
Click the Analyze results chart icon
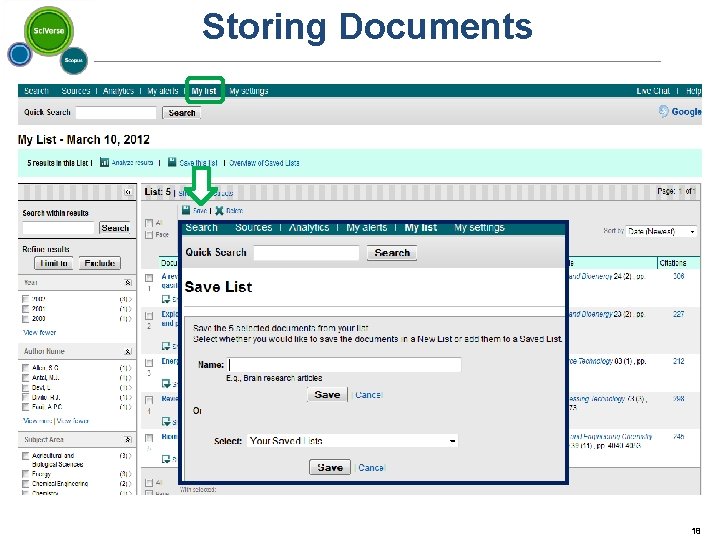click(x=104, y=163)
